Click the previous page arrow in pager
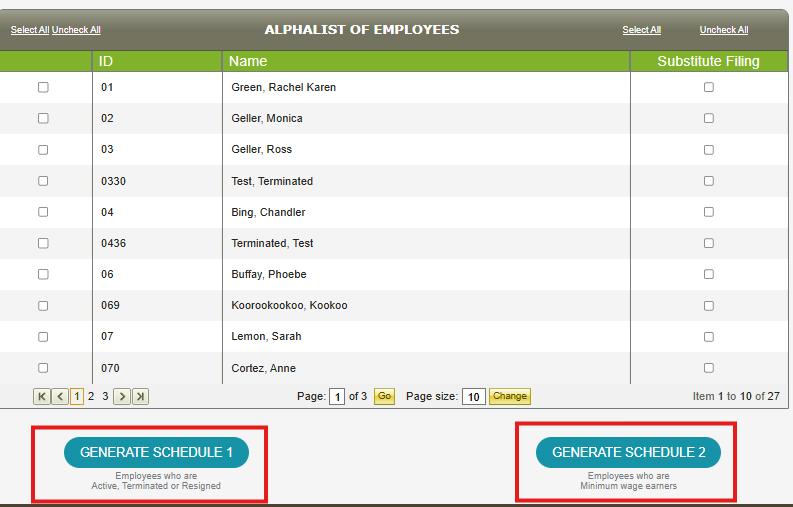793x507 pixels. coord(60,397)
